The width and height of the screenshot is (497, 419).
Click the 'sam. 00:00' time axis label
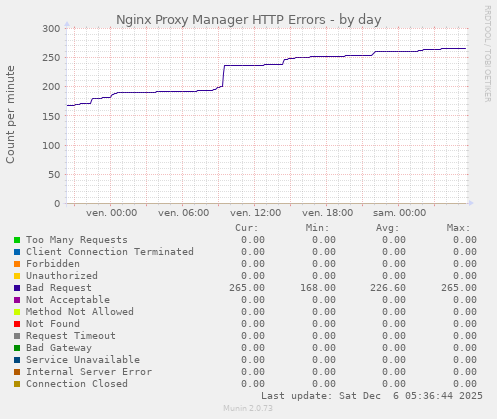[399, 213]
